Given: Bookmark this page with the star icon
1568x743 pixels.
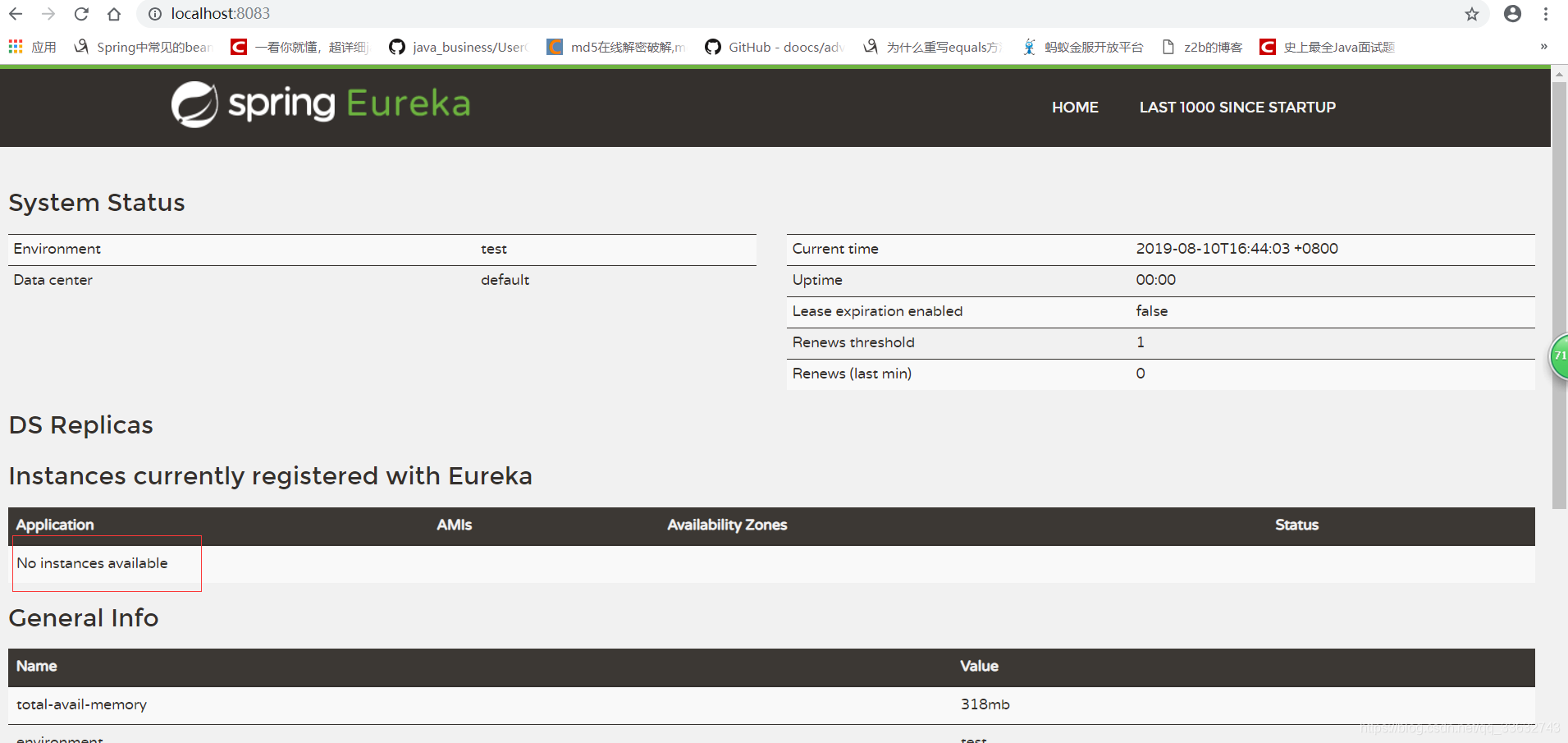Looking at the screenshot, I should 1472,14.
